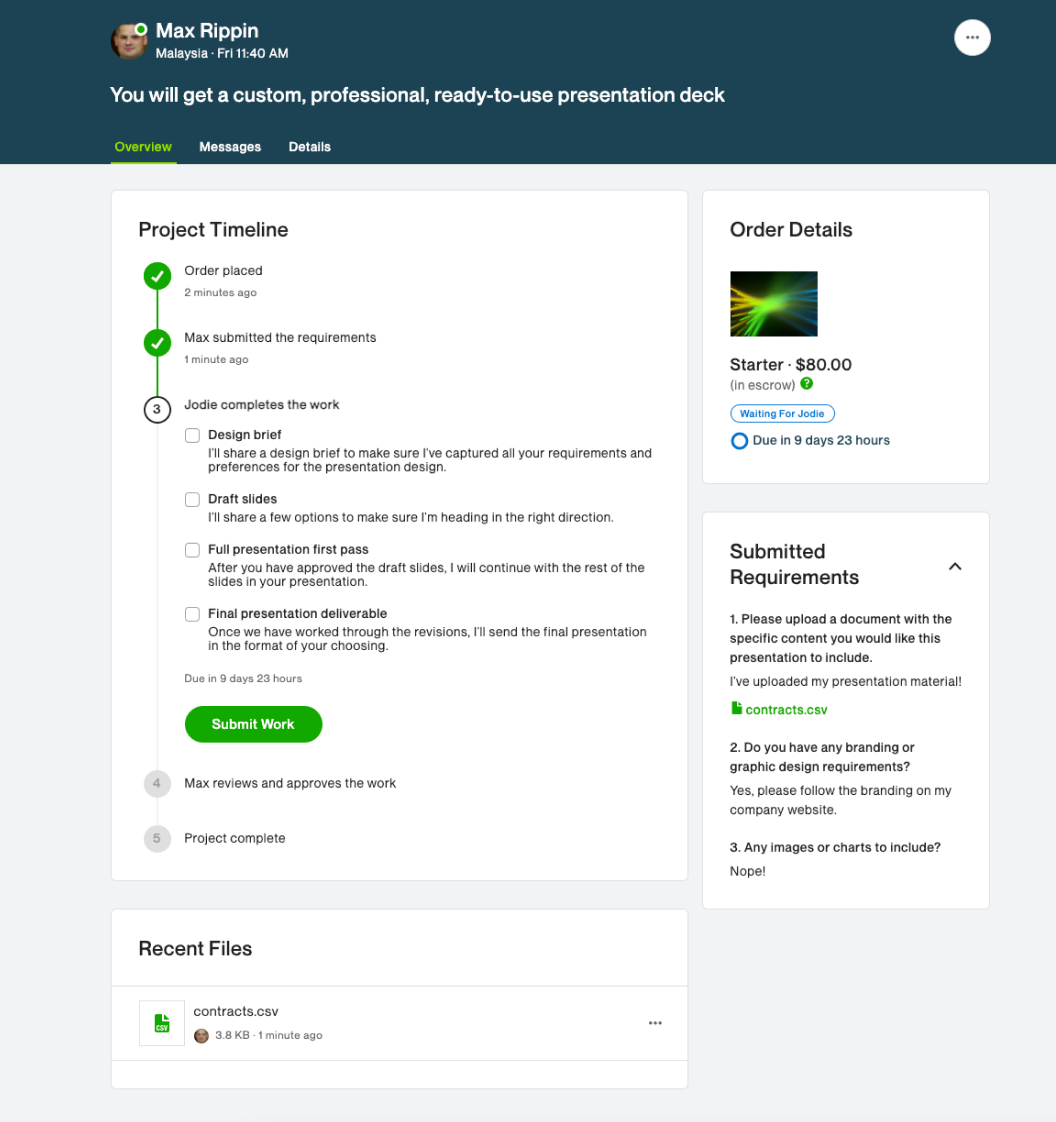The width and height of the screenshot is (1056, 1122).
Task: Open the three-dot menu in the header
Action: coord(972,38)
